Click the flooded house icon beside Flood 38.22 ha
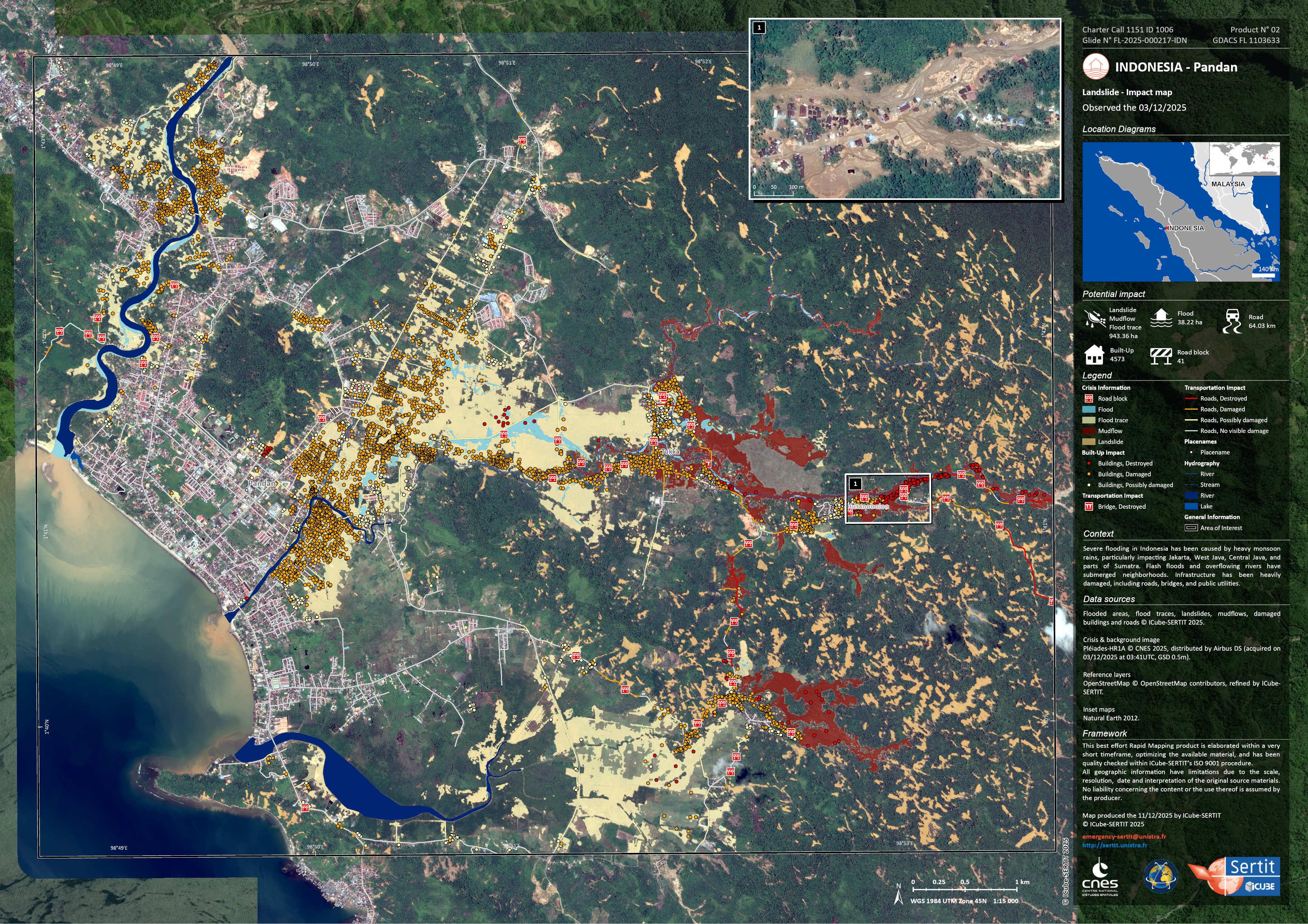 (x=1161, y=318)
